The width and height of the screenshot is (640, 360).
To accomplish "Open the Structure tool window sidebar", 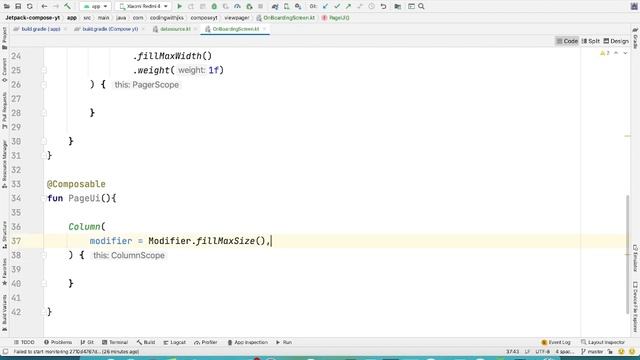I will pos(4,235).
